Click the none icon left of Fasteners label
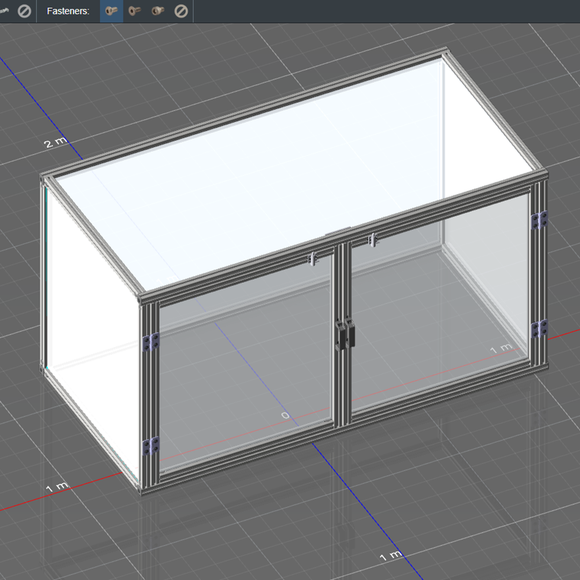Screen dimensions: 580x580 [24, 11]
